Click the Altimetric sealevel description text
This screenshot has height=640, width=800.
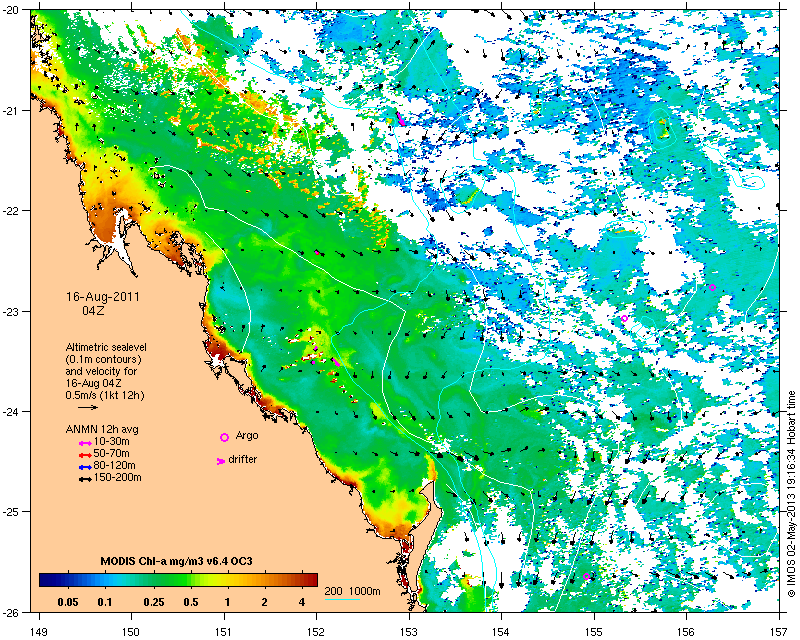point(106,371)
